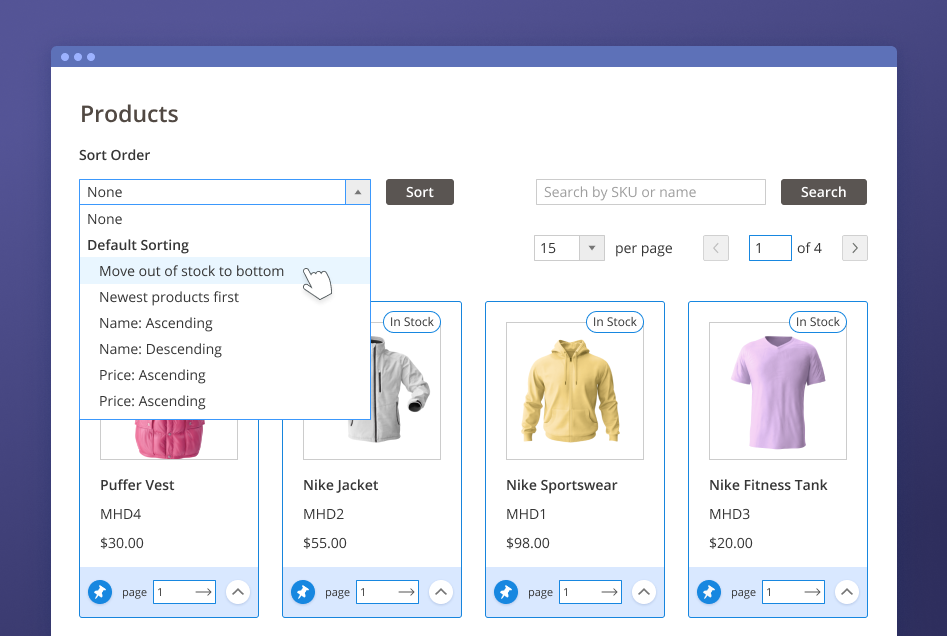Collapse the Puffer Vest card with up chevron
The height and width of the screenshot is (636, 947).
click(238, 592)
